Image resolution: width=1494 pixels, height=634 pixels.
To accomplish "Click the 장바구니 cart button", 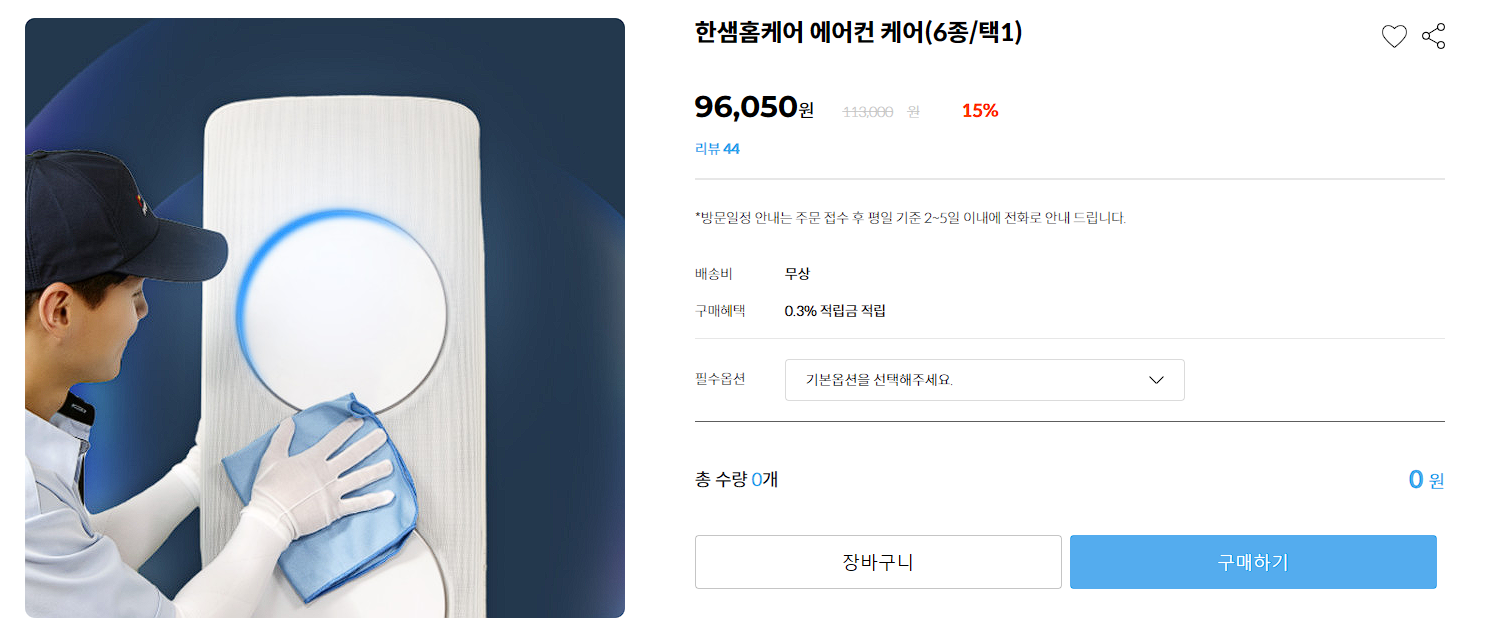I will click(x=877, y=561).
